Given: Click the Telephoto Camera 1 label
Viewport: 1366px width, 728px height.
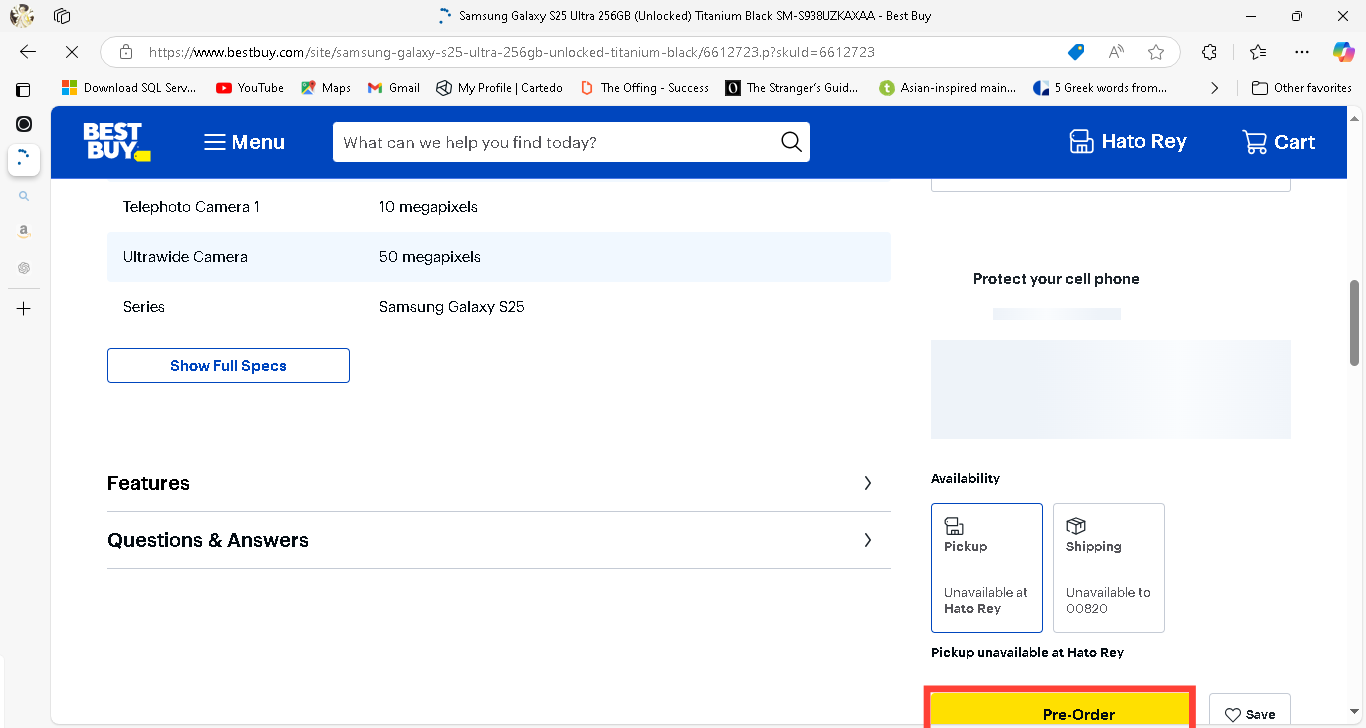Looking at the screenshot, I should (x=191, y=207).
